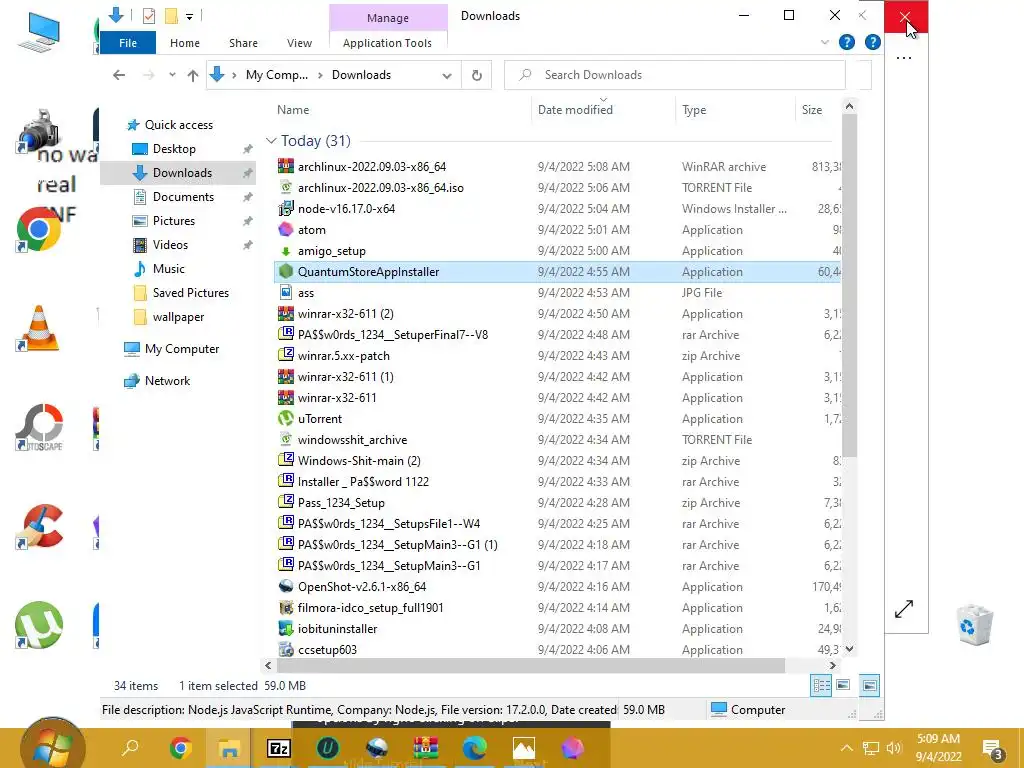Open the File ribbon tab
Image resolution: width=1024 pixels, height=768 pixels.
[x=128, y=43]
